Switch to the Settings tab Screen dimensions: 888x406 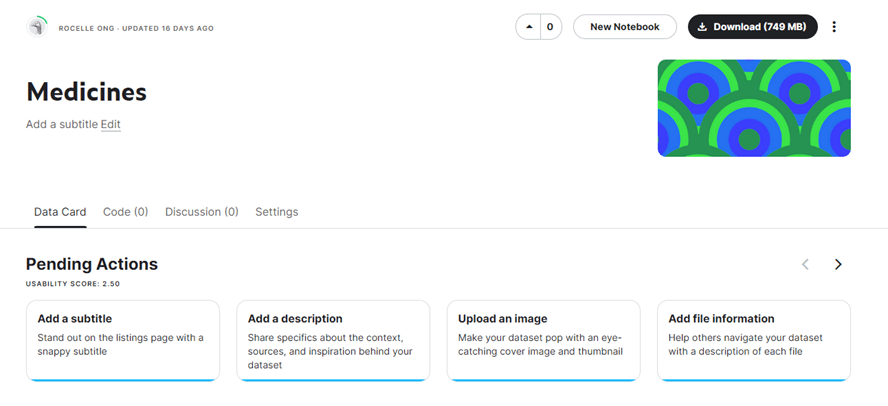276,212
